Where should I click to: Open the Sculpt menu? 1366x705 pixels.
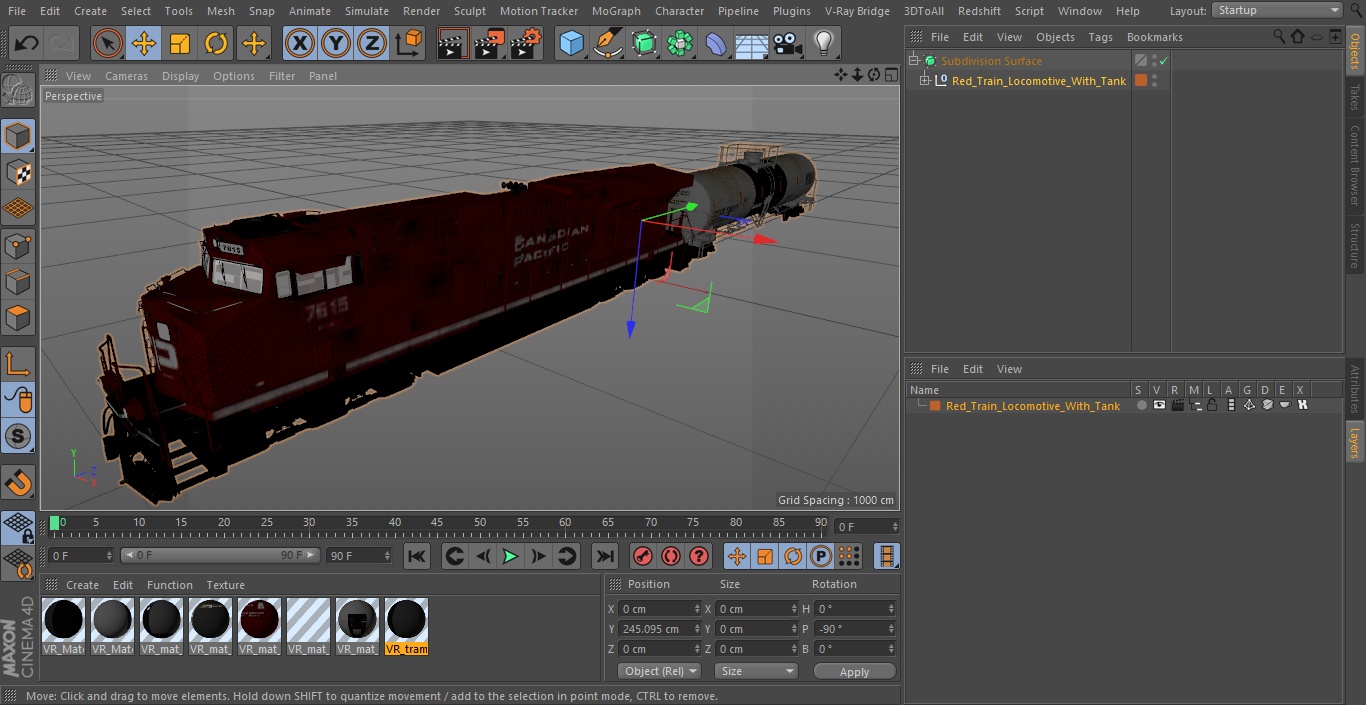(x=469, y=11)
